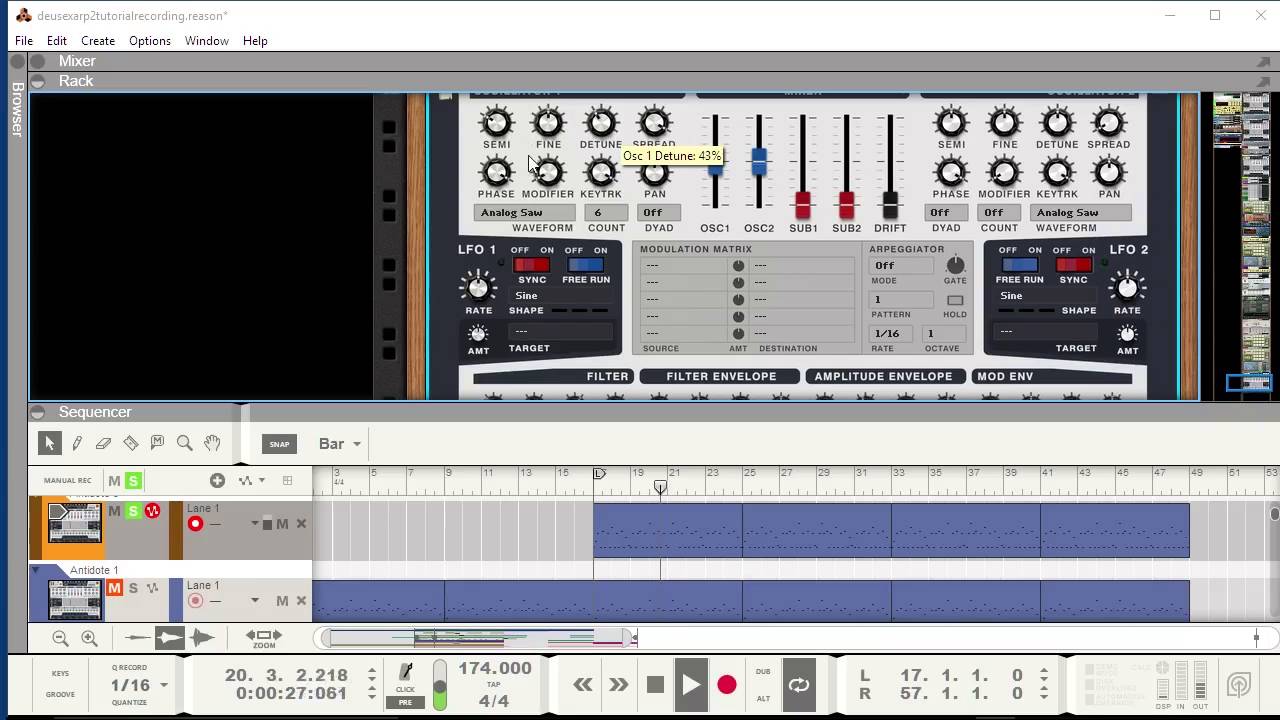Select the Razor tool
Image resolution: width=1280 pixels, height=720 pixels.
click(130, 443)
